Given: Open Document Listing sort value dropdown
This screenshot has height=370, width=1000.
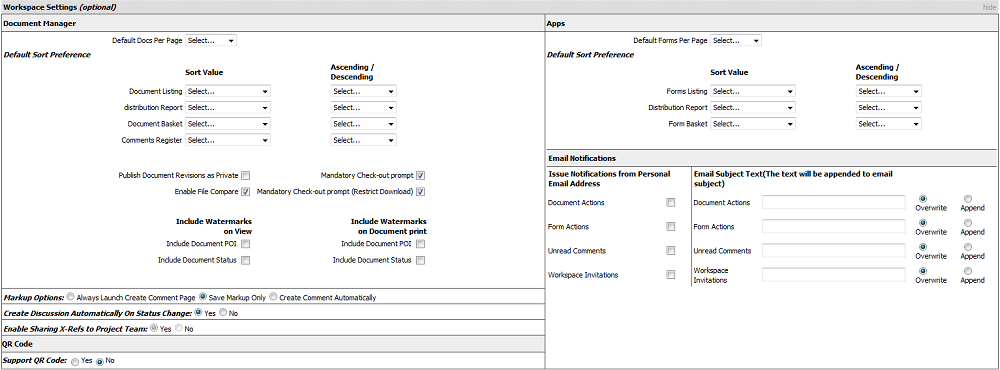Looking at the screenshot, I should tap(228, 91).
